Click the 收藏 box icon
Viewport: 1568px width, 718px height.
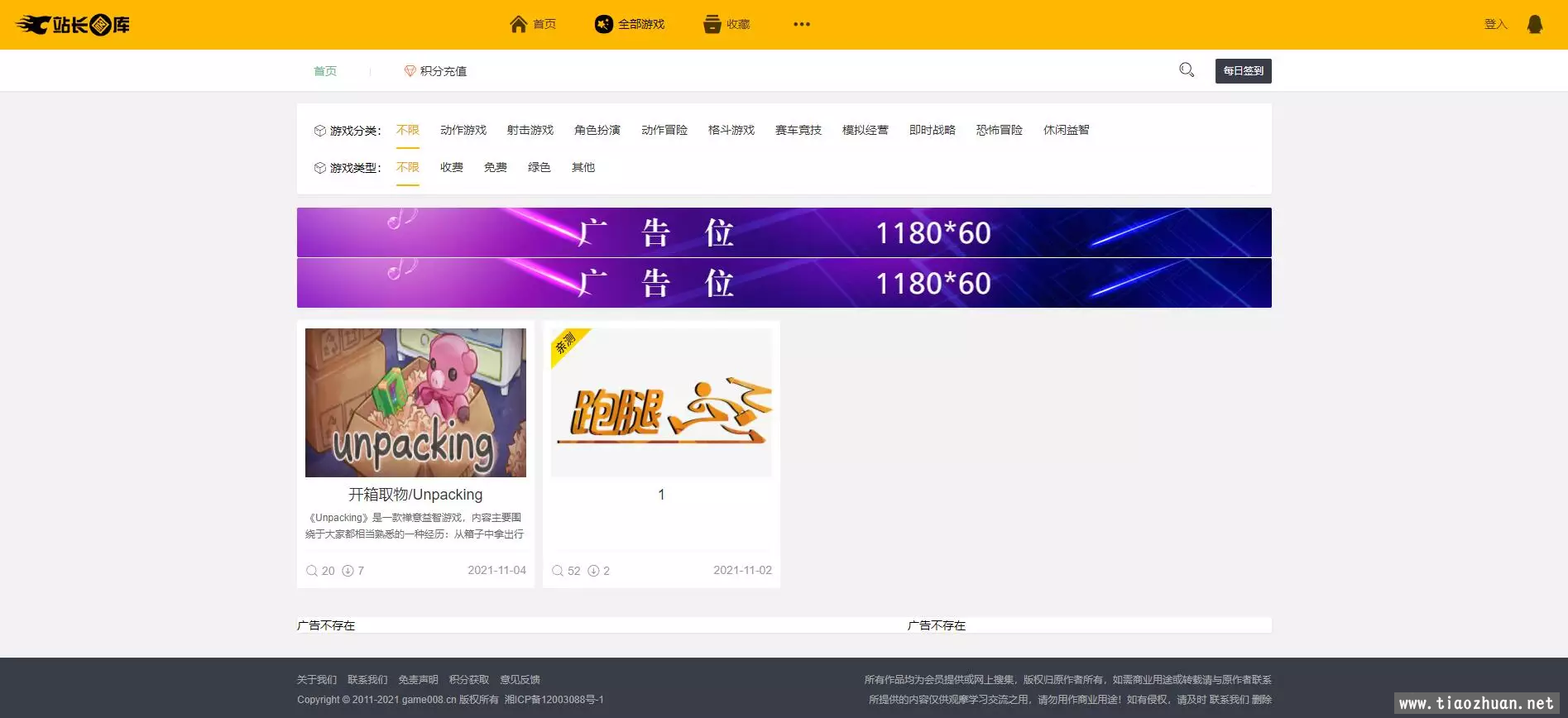[712, 24]
